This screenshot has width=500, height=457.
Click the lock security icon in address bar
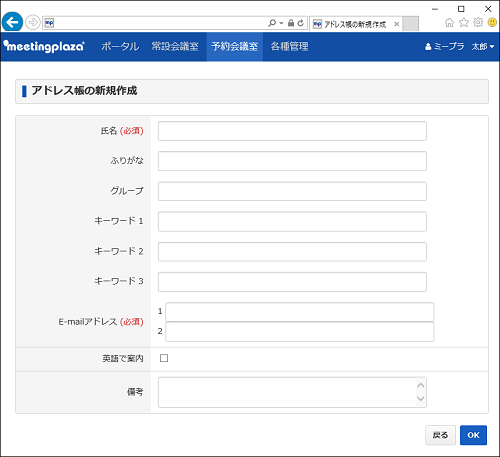tap(291, 23)
